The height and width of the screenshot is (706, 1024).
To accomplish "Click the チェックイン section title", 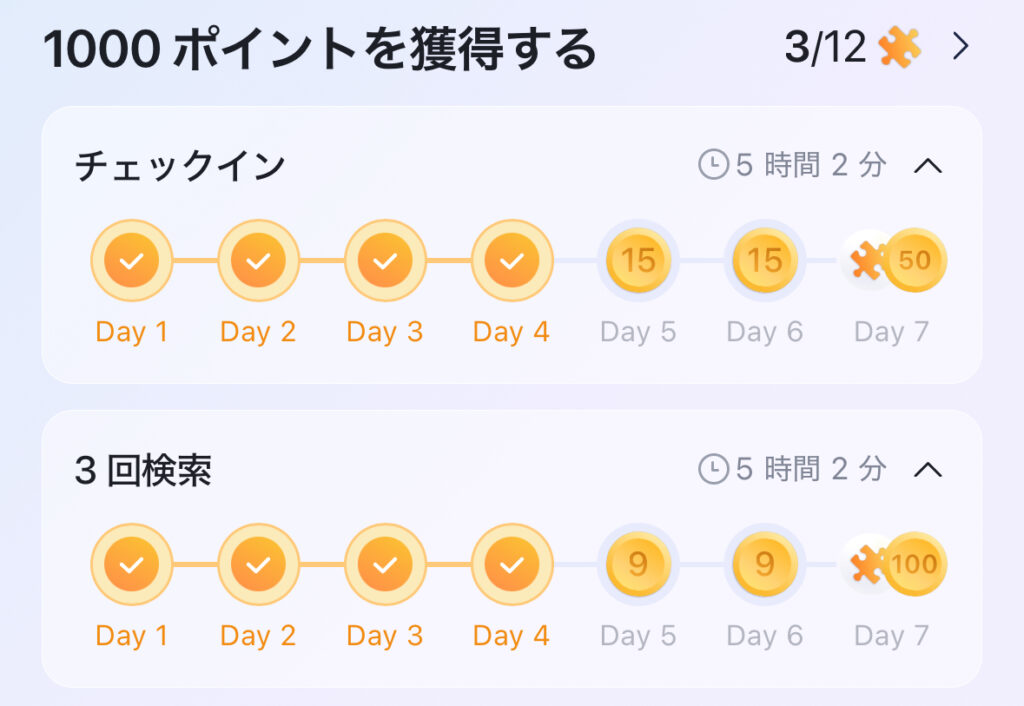I will 180,166.
